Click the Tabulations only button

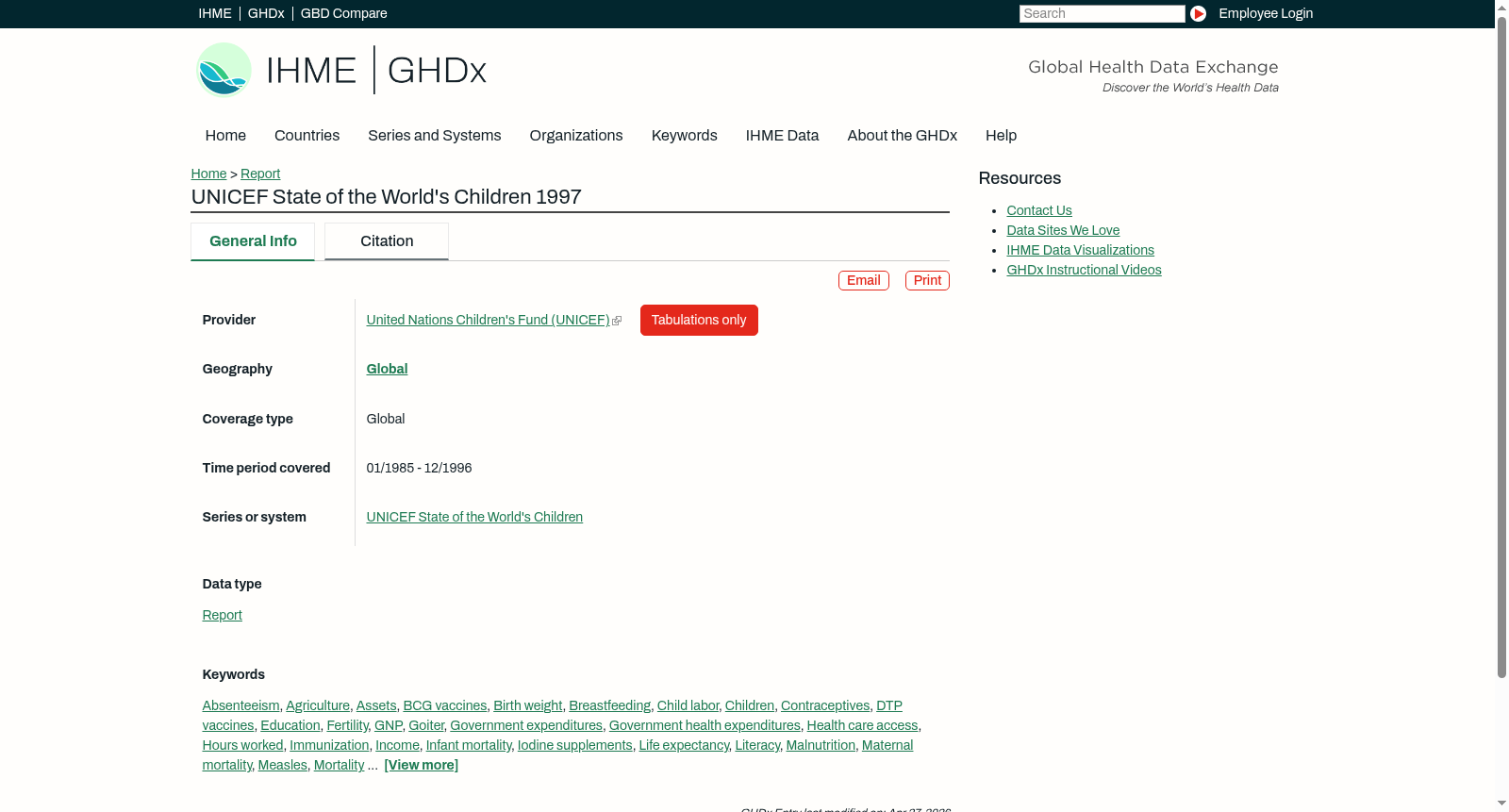pos(699,320)
